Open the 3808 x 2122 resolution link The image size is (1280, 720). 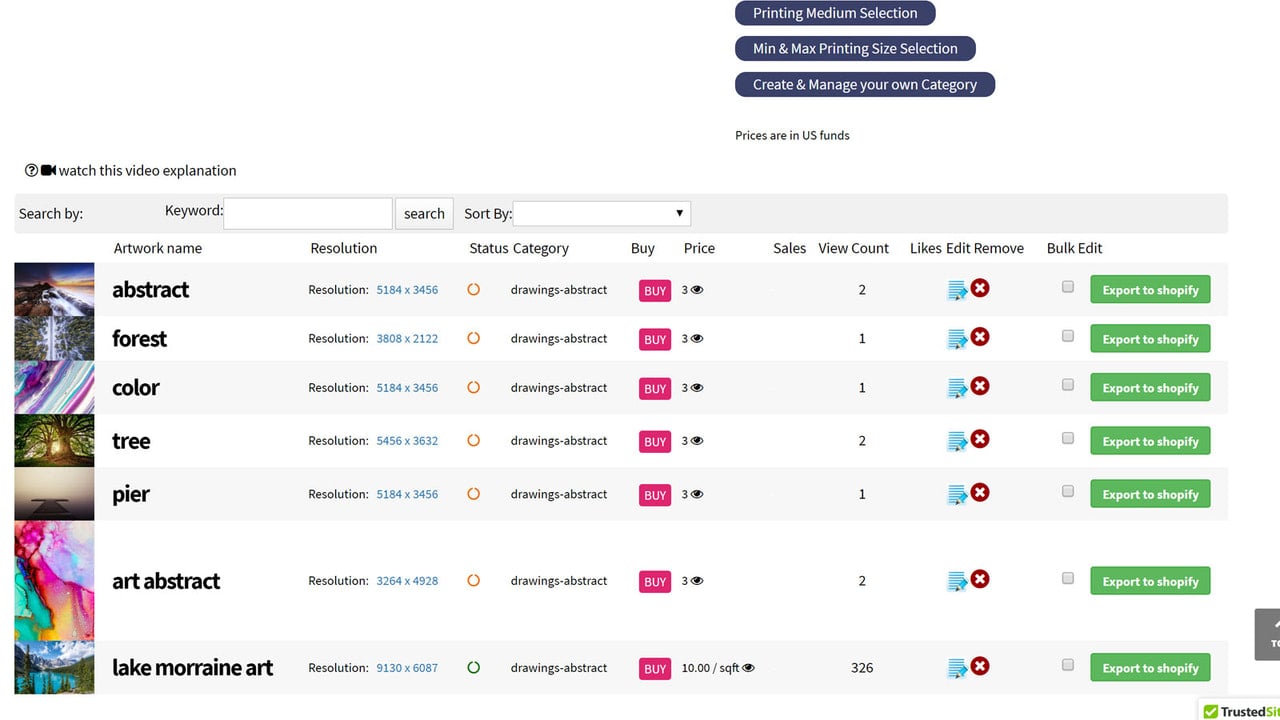pyautogui.click(x=407, y=339)
